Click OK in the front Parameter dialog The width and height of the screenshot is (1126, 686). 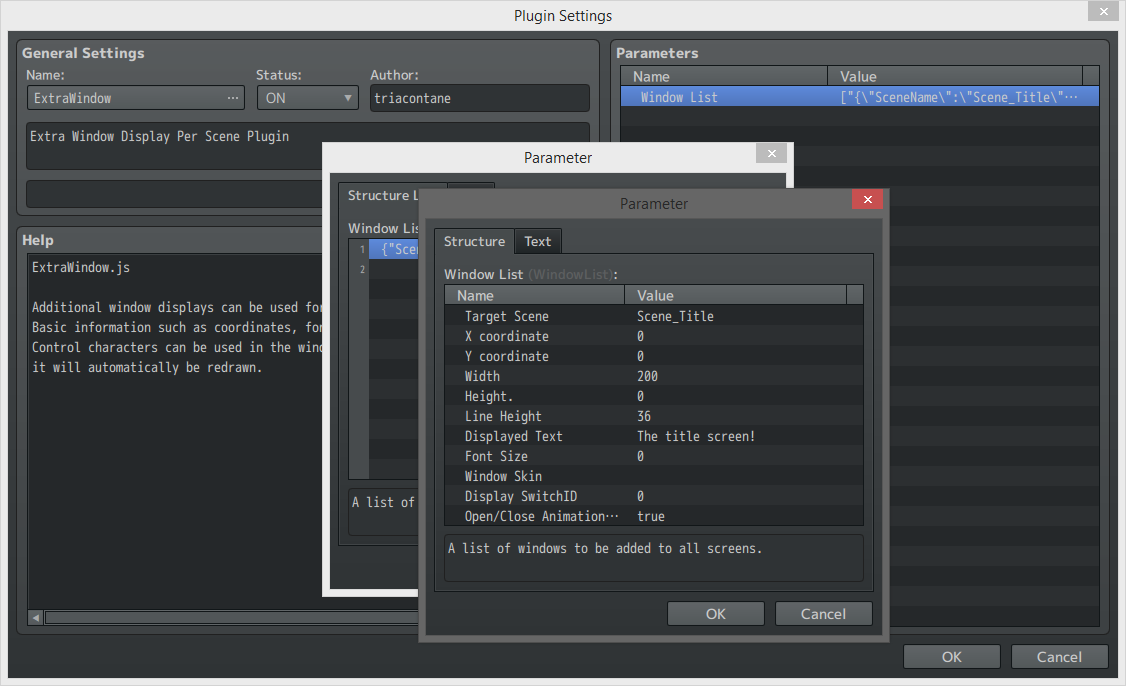tap(715, 613)
